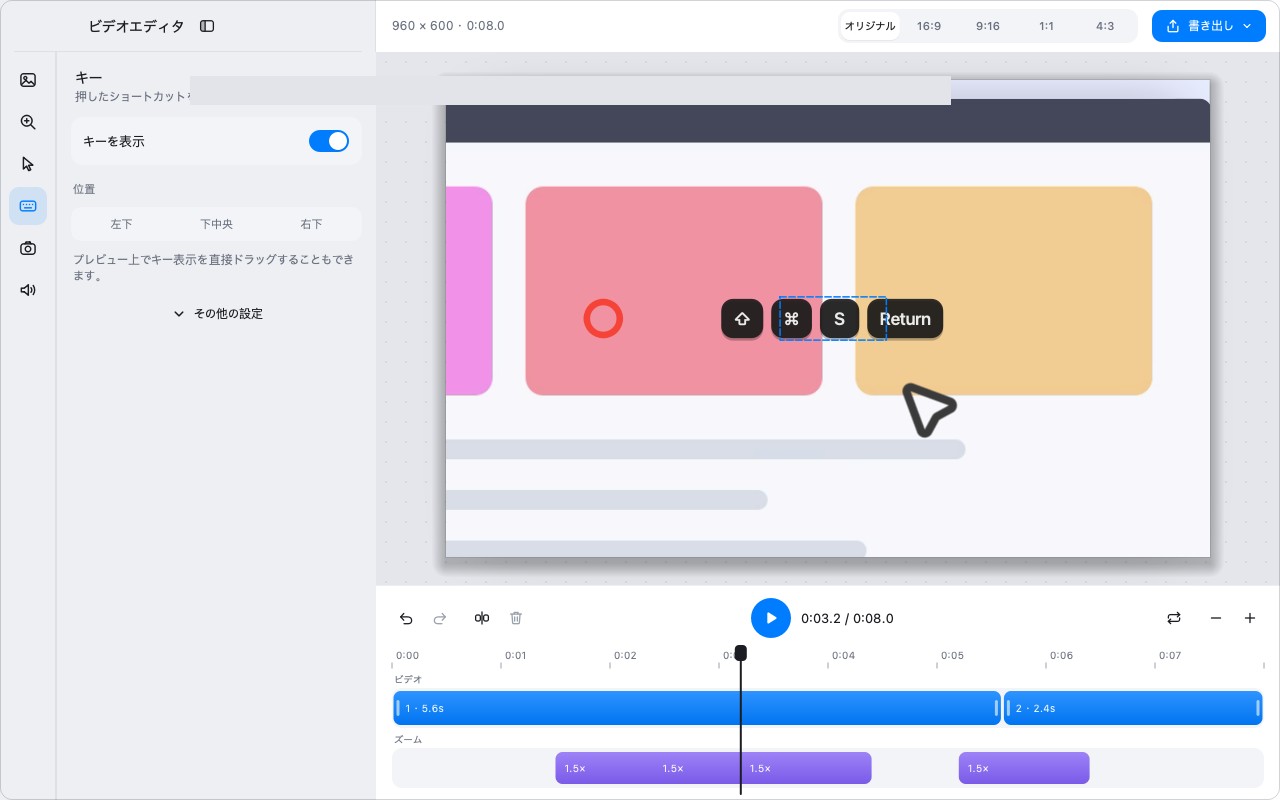1280x800 pixels.
Task: Click the 0:05 ruler mark
Action: pyautogui.click(x=952, y=656)
